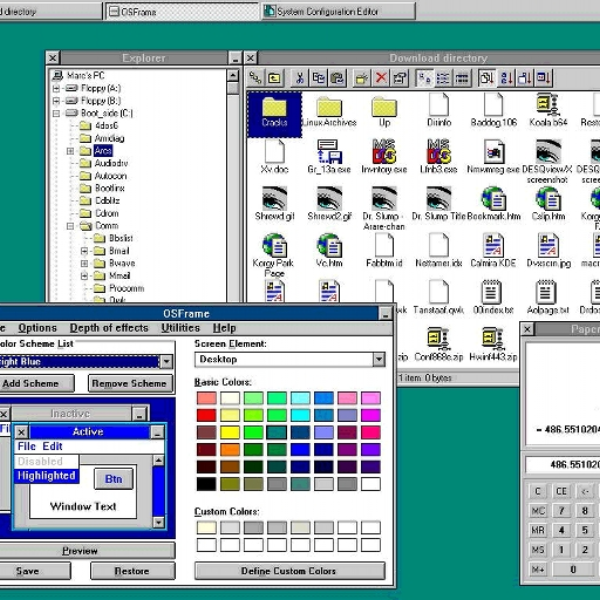
Task: Collapse the Boot_side (C:) tree node
Action: point(56,113)
